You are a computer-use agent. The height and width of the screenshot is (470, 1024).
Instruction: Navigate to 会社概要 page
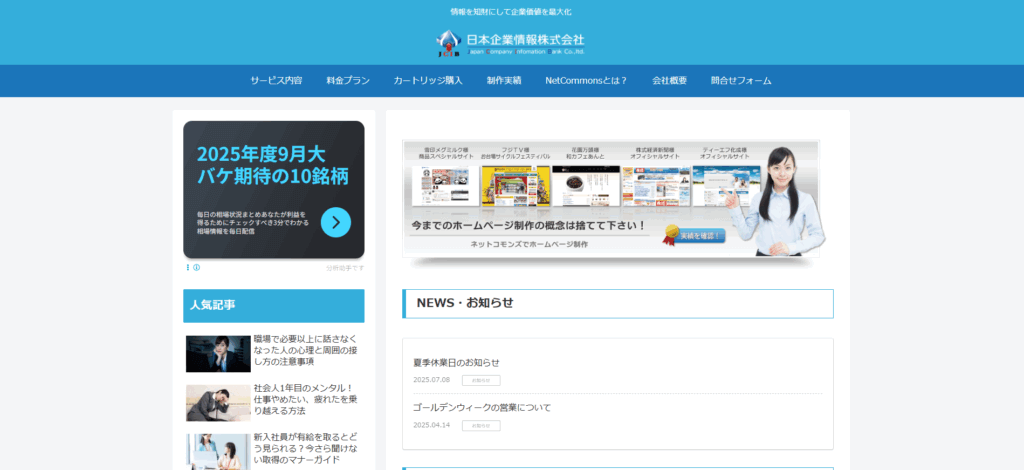coord(669,80)
